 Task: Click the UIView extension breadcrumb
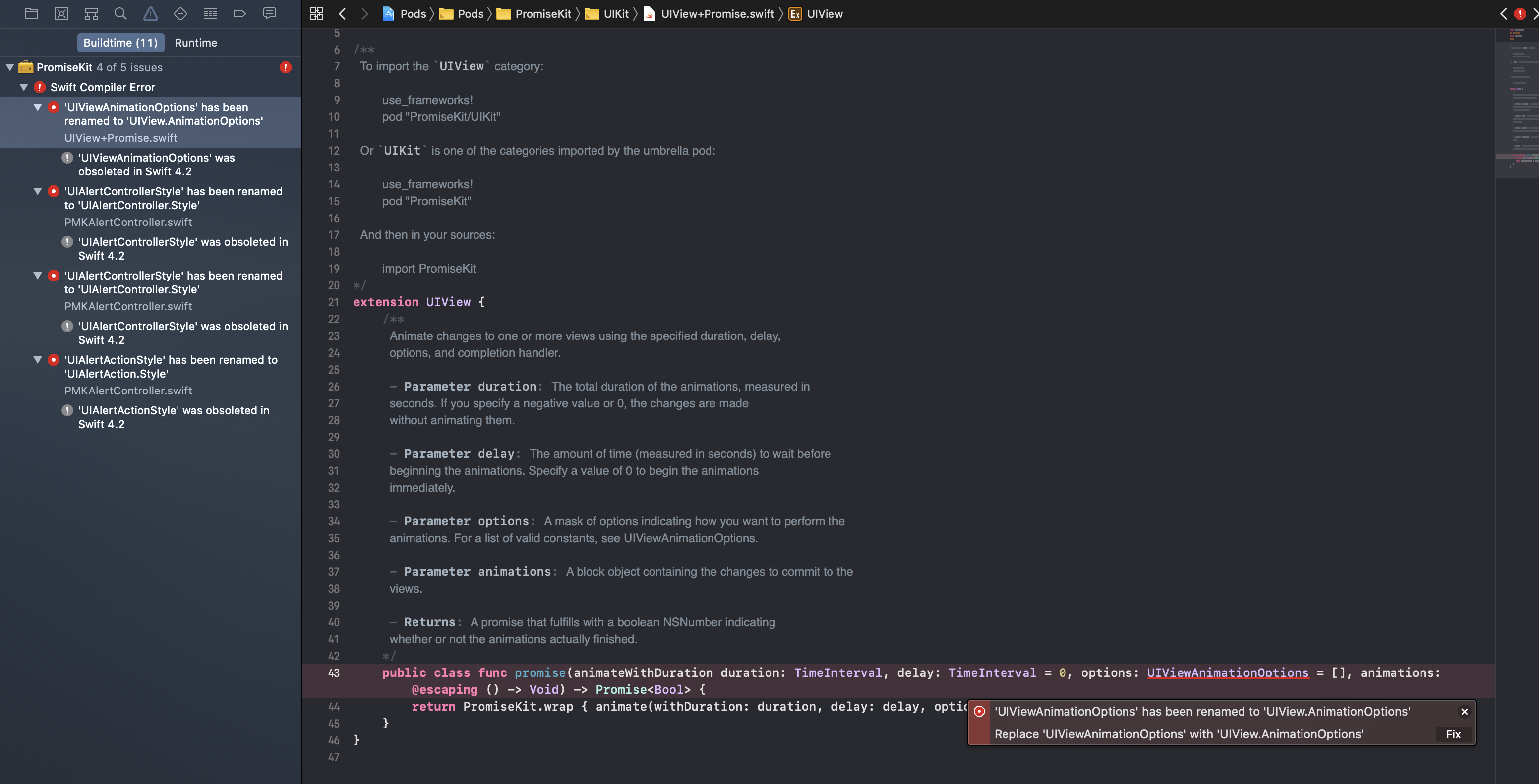pyautogui.click(x=816, y=14)
